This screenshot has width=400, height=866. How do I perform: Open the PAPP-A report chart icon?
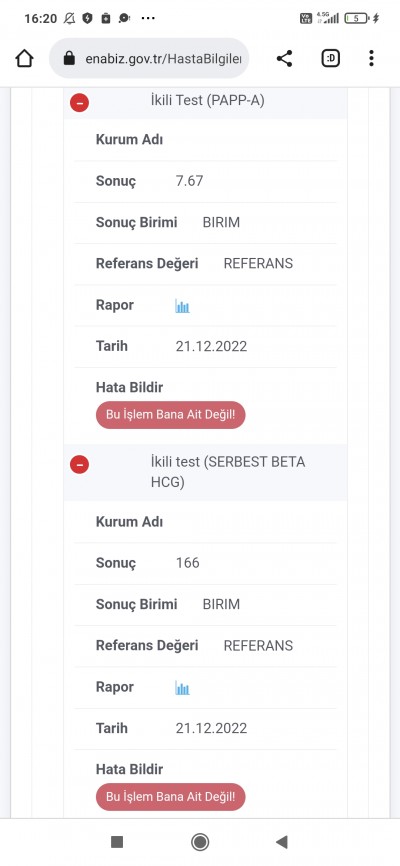pyautogui.click(x=182, y=306)
